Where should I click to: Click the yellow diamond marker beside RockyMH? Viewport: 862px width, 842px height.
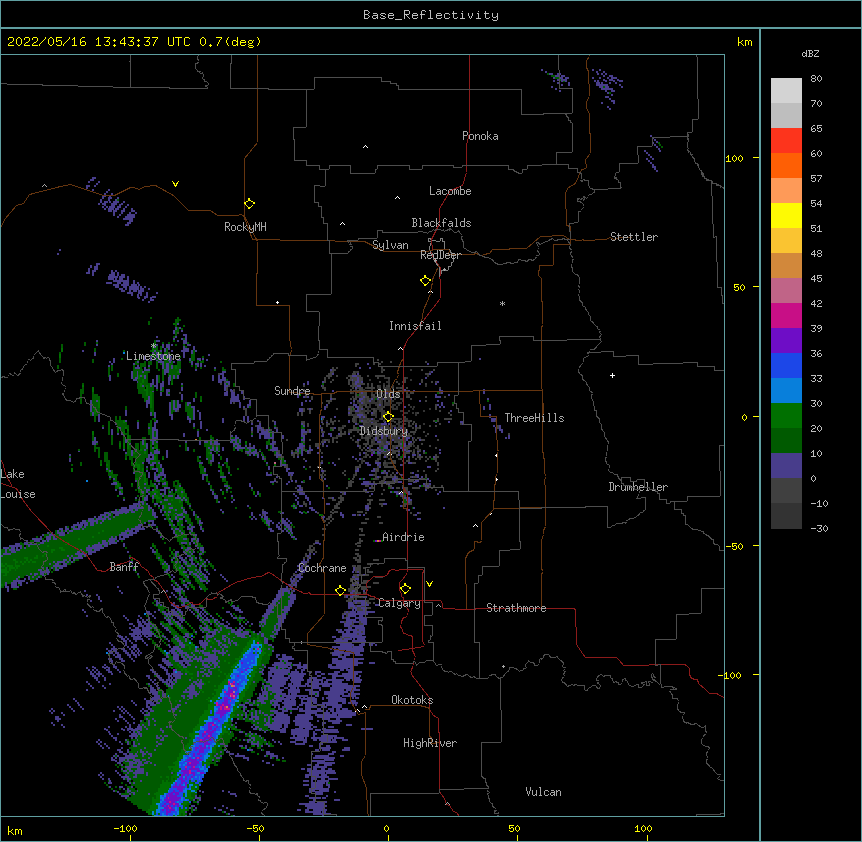pos(249,204)
